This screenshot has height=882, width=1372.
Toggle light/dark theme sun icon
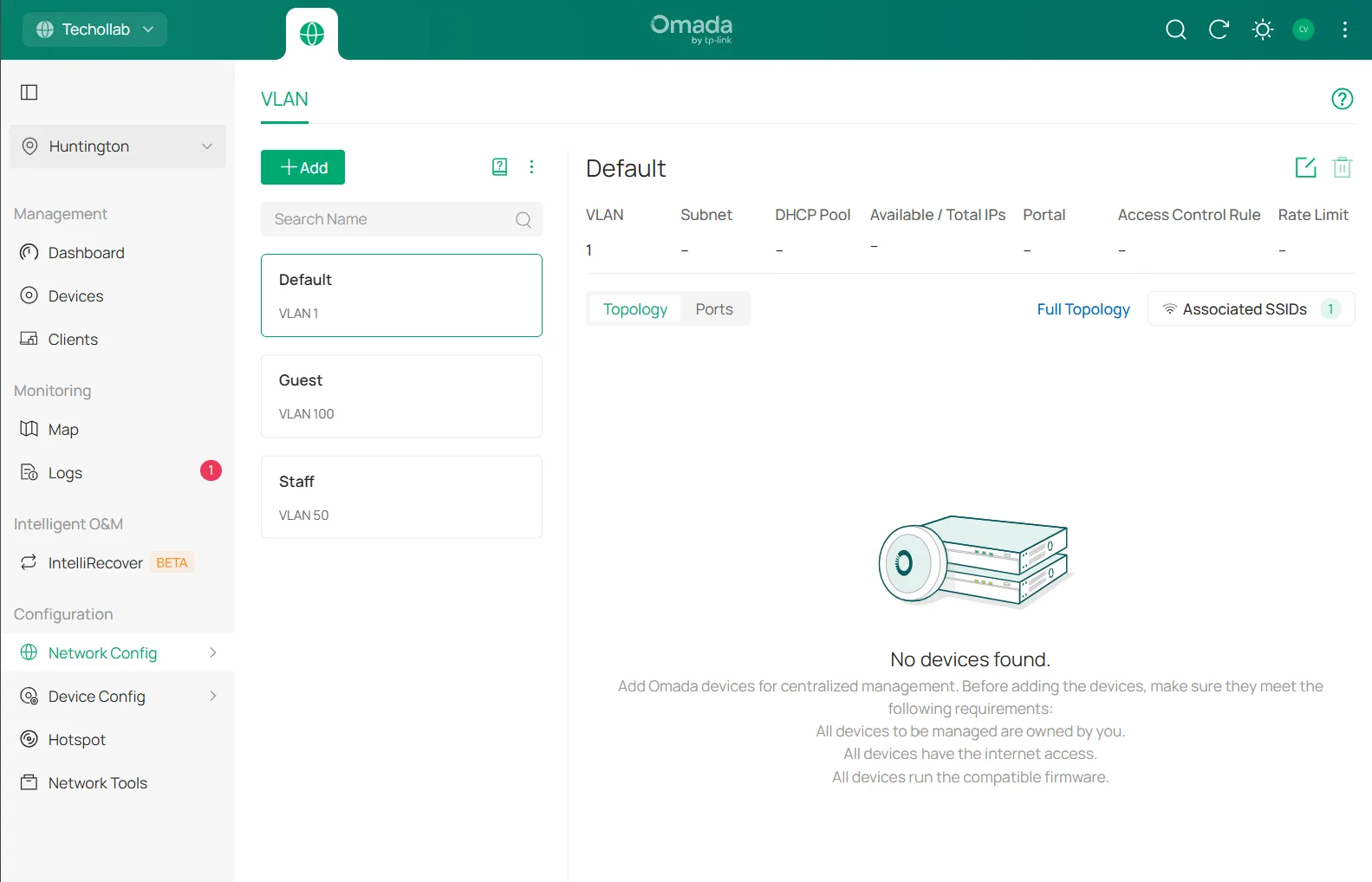coord(1263,29)
